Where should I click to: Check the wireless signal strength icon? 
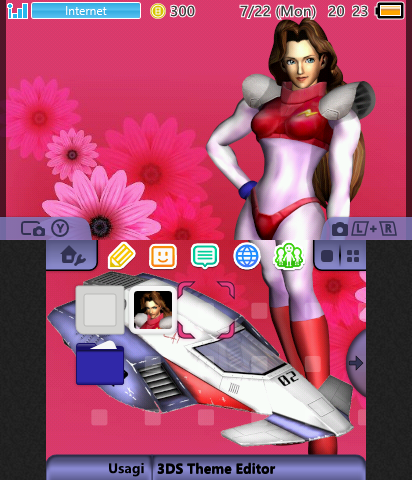click(x=17, y=11)
